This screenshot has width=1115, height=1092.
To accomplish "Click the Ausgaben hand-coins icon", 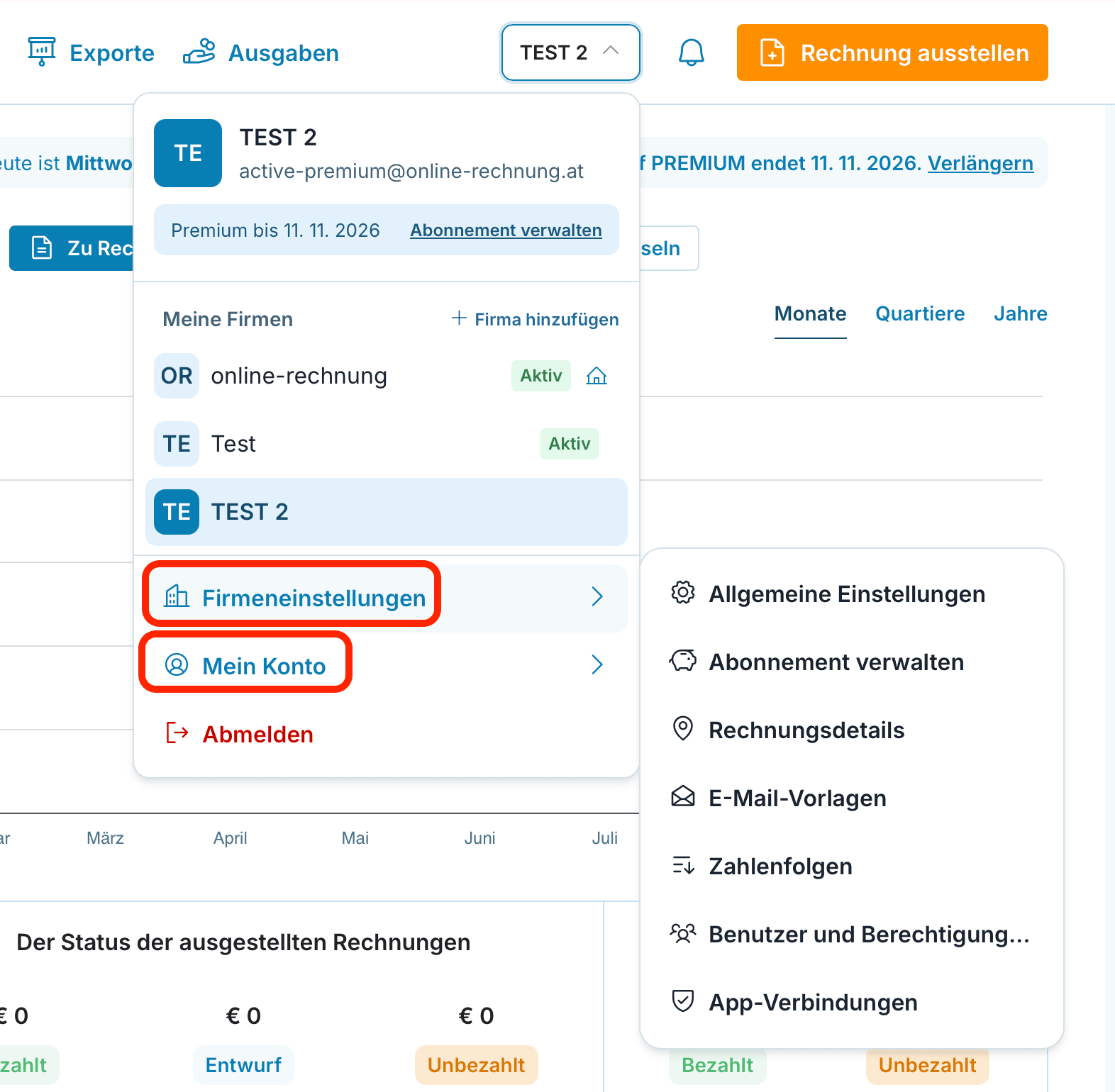I will pyautogui.click(x=199, y=52).
